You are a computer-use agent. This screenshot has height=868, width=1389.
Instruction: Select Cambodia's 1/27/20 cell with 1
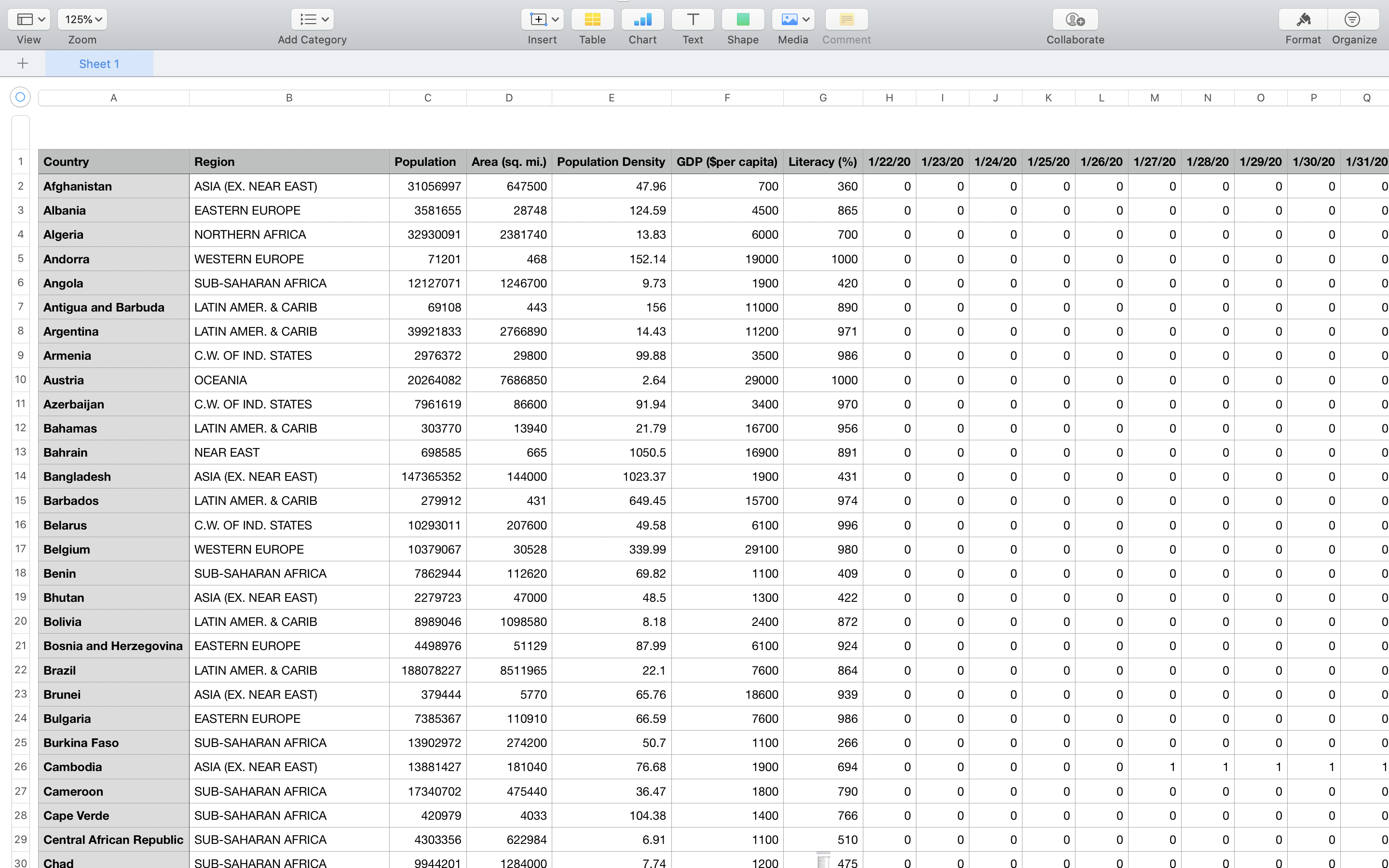[x=1154, y=767]
